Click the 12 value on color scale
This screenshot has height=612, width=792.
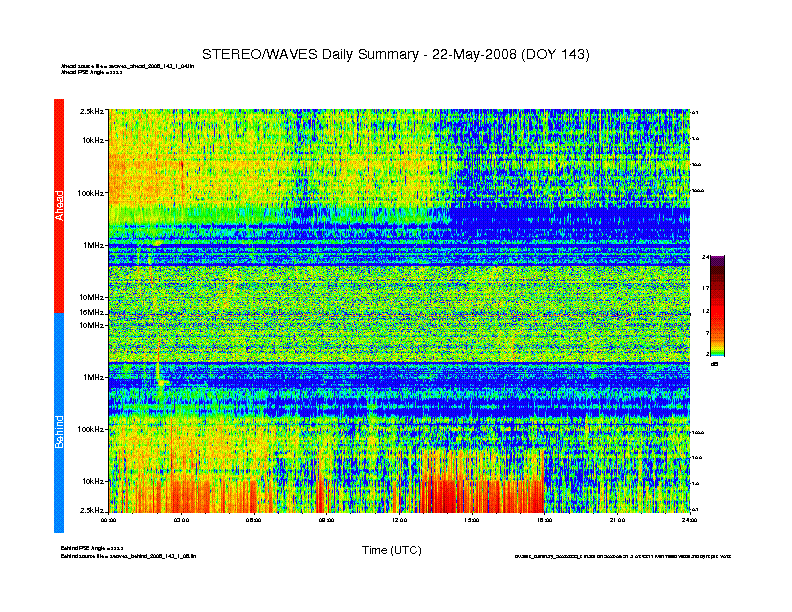pos(705,311)
